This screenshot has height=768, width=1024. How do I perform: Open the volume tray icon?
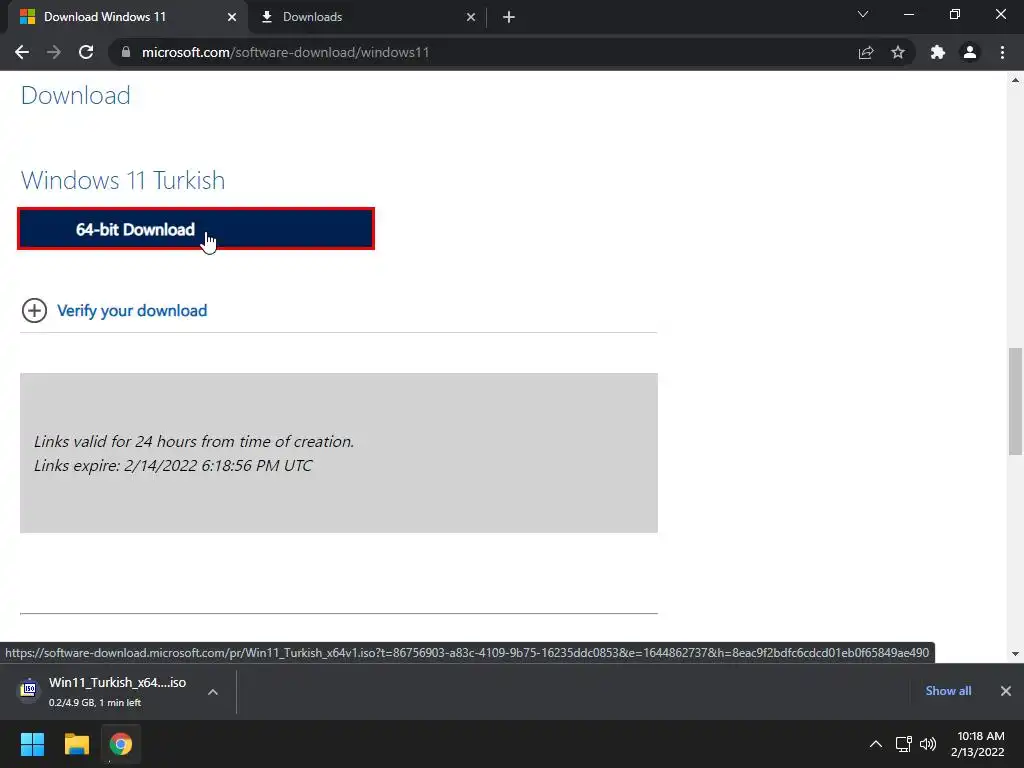(x=927, y=744)
